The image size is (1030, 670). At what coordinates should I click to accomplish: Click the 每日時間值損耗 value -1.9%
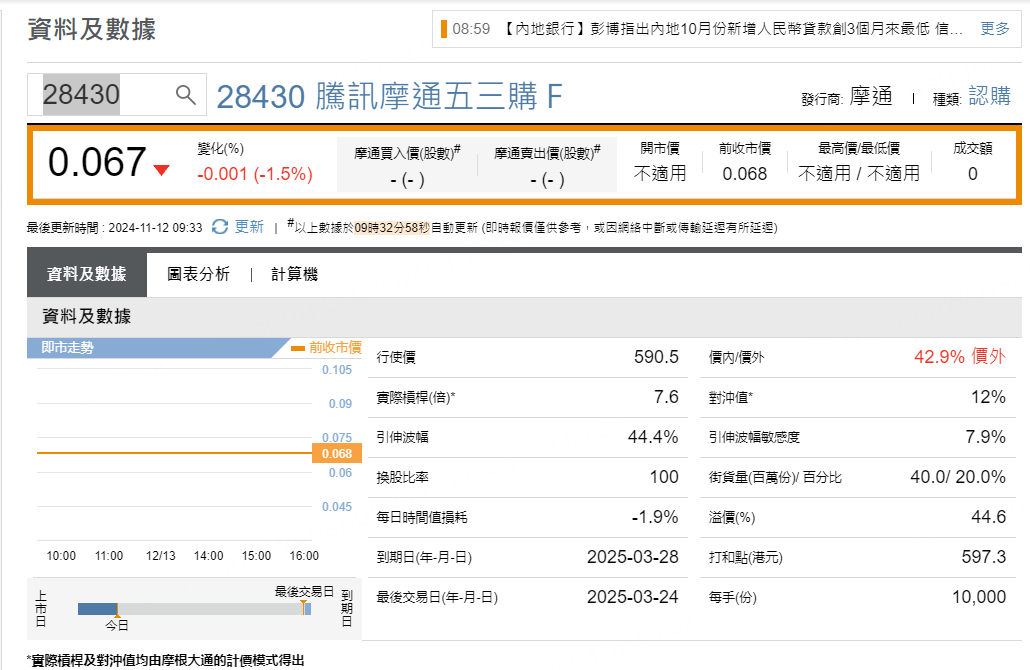click(655, 517)
